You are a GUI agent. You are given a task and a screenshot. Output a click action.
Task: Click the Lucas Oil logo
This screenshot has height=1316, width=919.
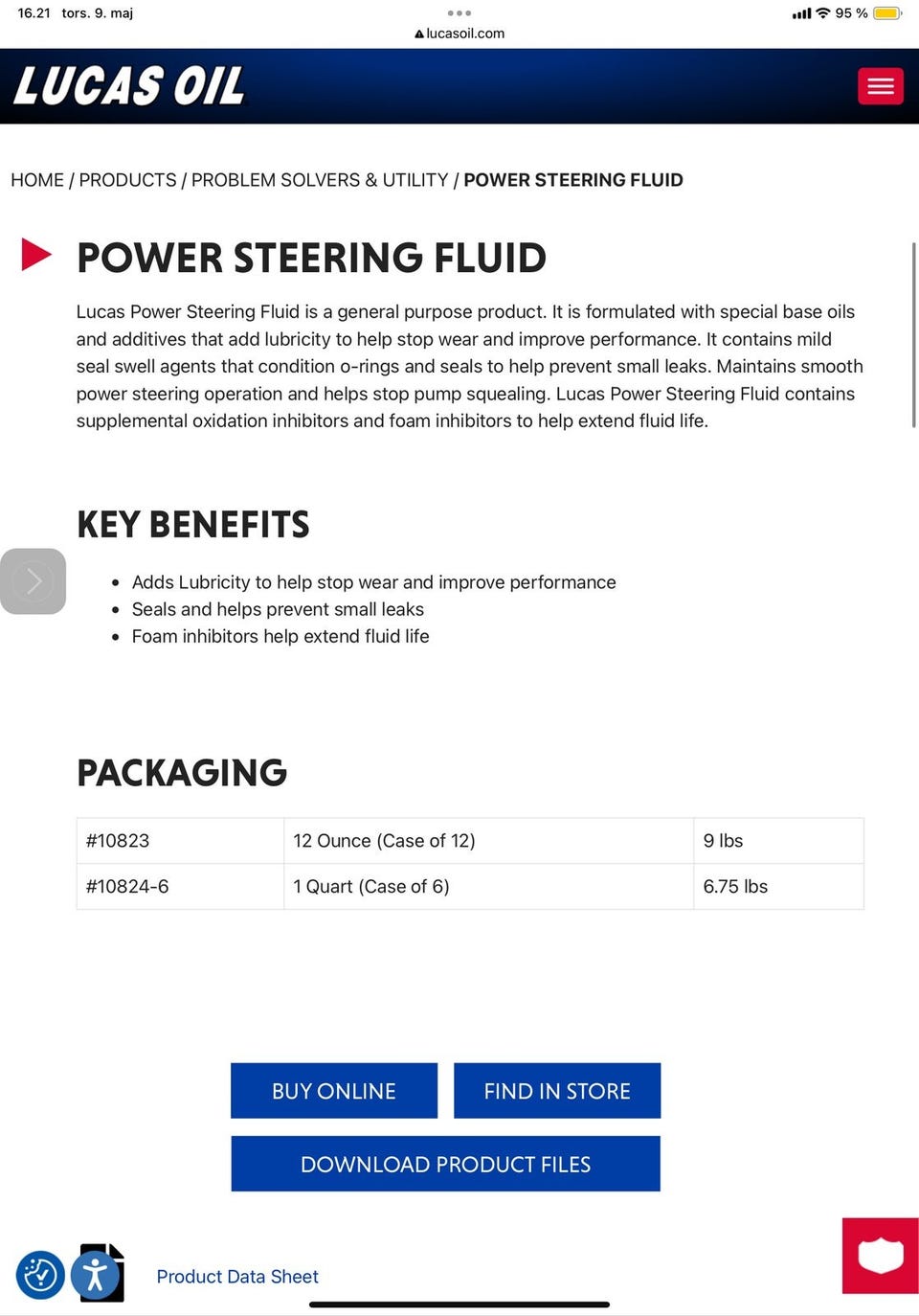pyautogui.click(x=129, y=86)
